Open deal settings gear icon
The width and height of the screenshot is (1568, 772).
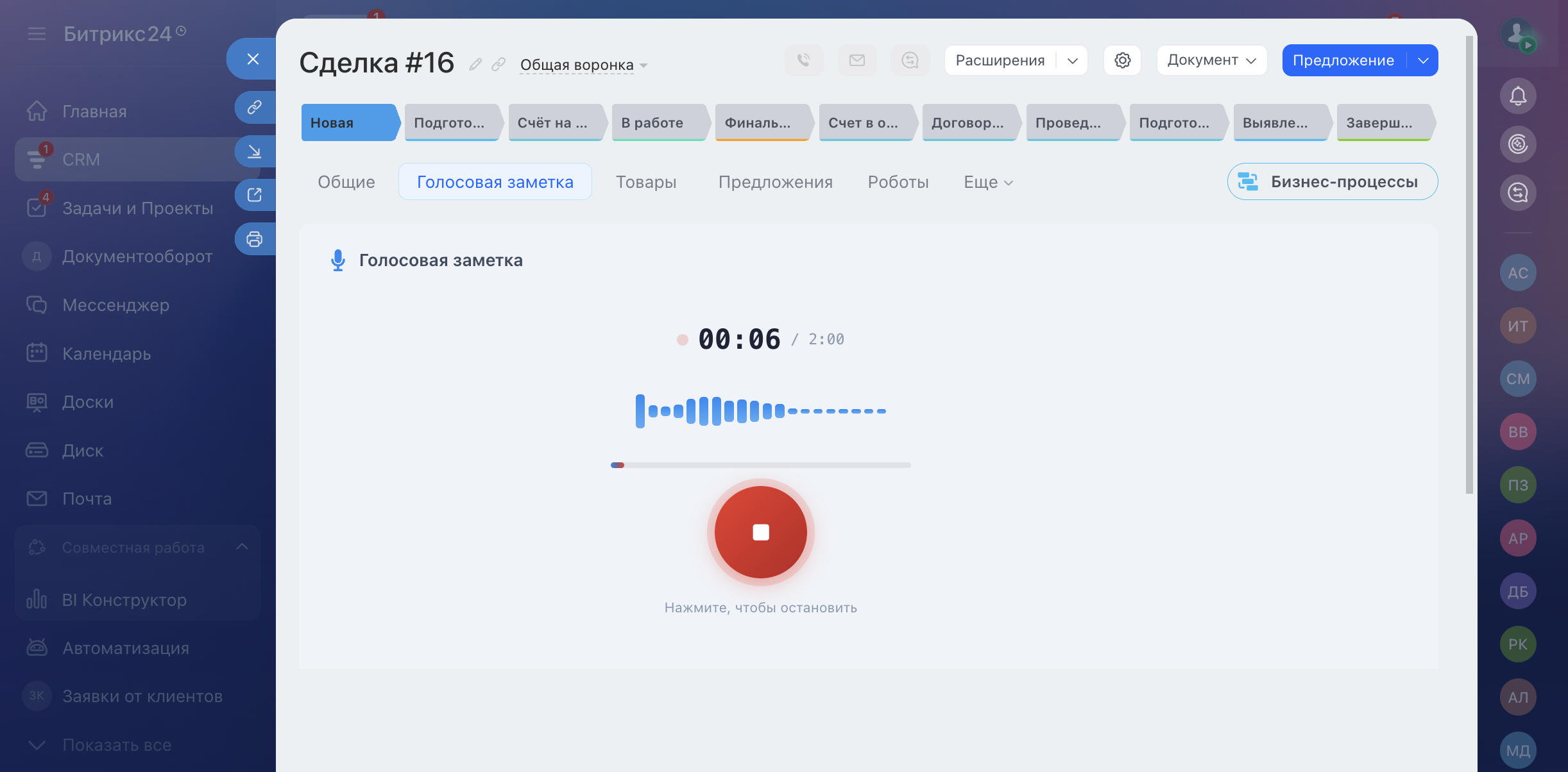pos(1122,60)
